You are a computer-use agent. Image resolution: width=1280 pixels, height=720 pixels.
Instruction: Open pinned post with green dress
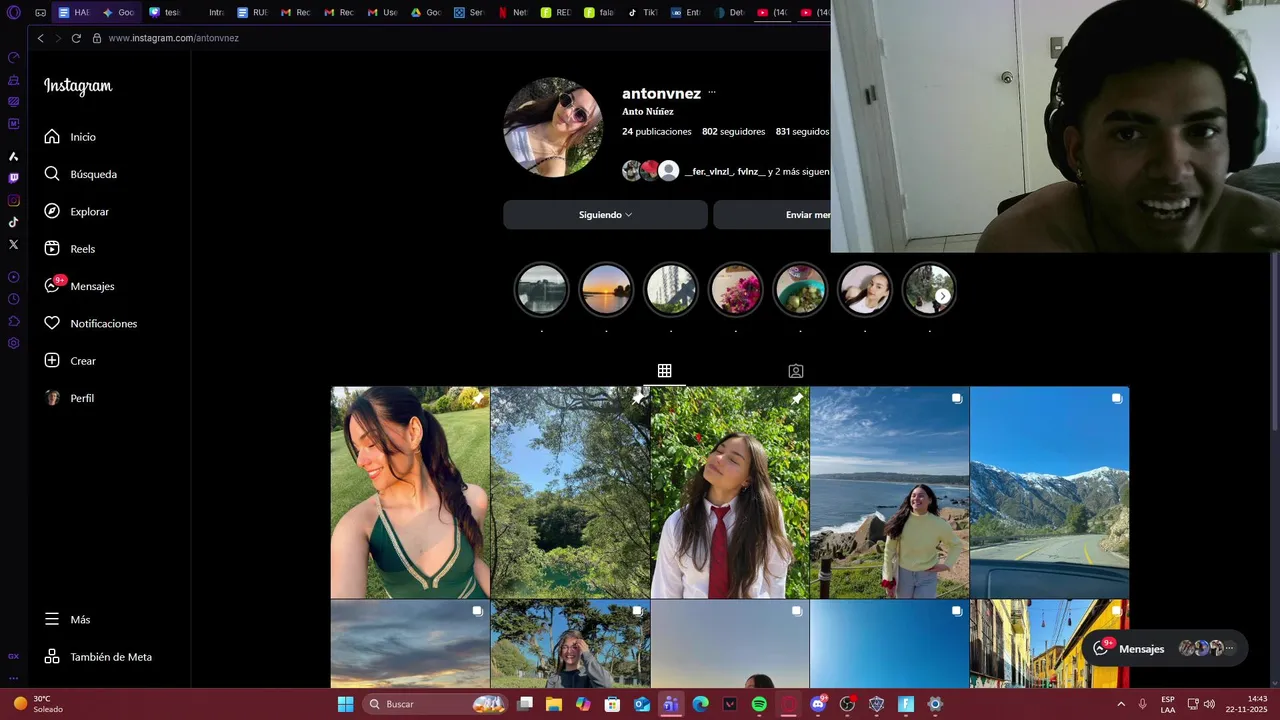410,492
